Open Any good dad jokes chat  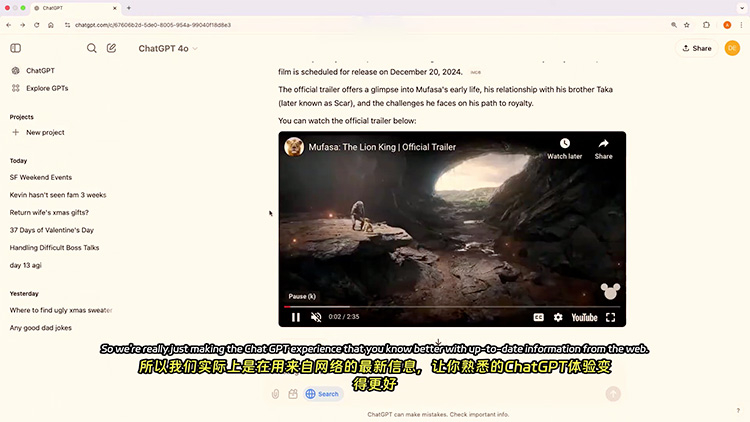tap(41, 328)
